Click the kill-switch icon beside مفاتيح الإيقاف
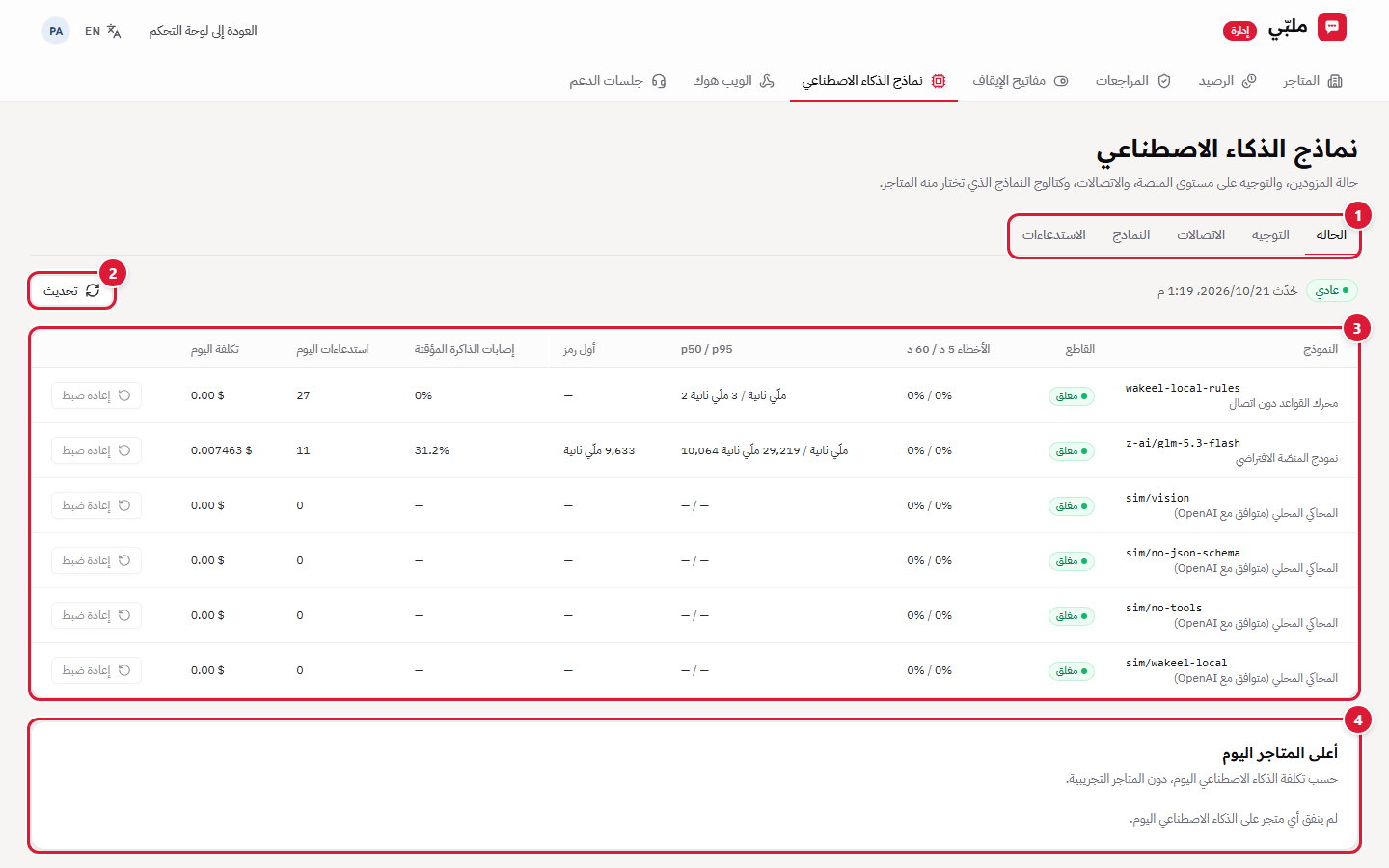Screen dimensions: 1389x868 [1061, 81]
